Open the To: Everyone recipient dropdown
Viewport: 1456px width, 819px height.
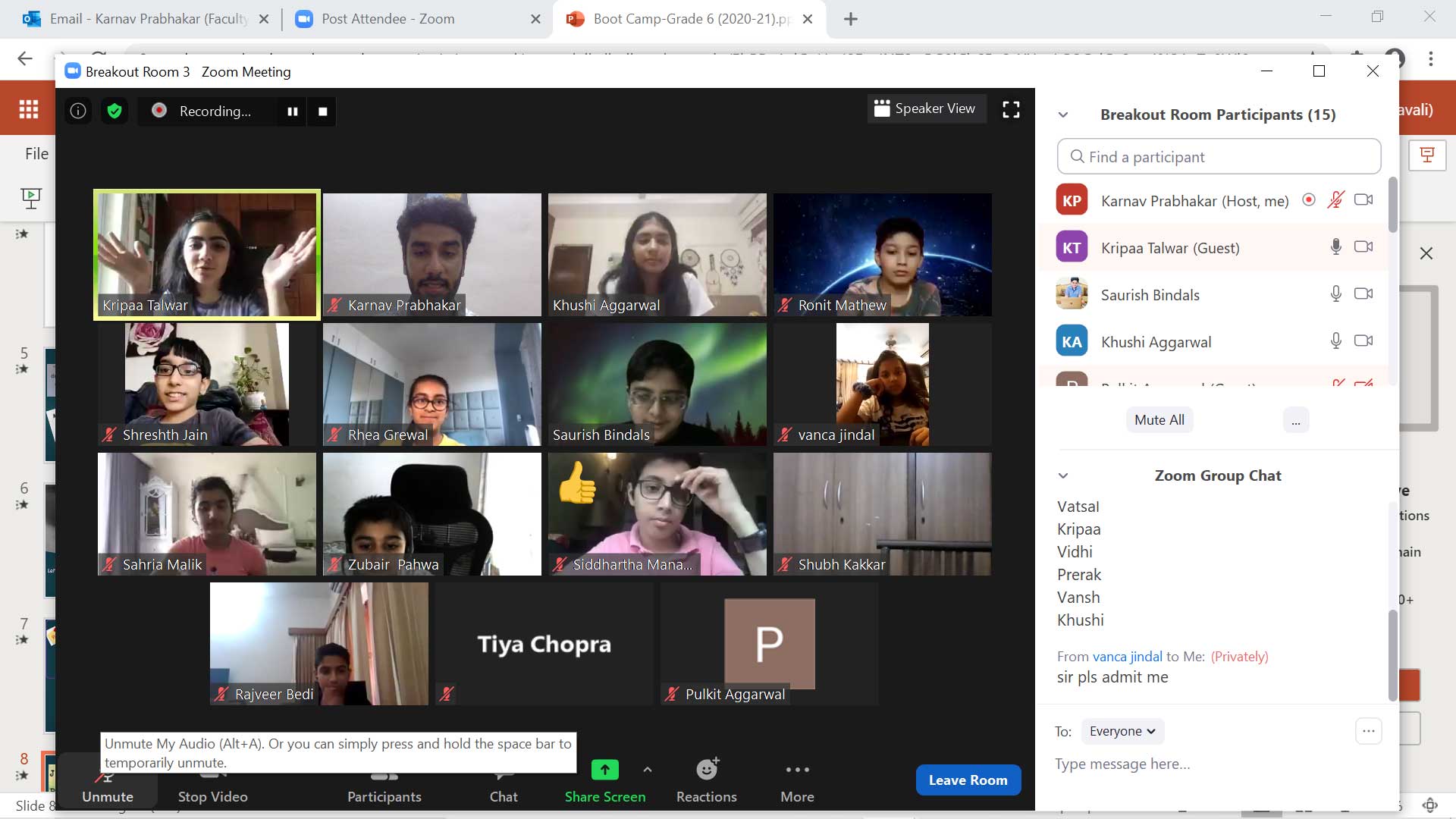[1122, 732]
